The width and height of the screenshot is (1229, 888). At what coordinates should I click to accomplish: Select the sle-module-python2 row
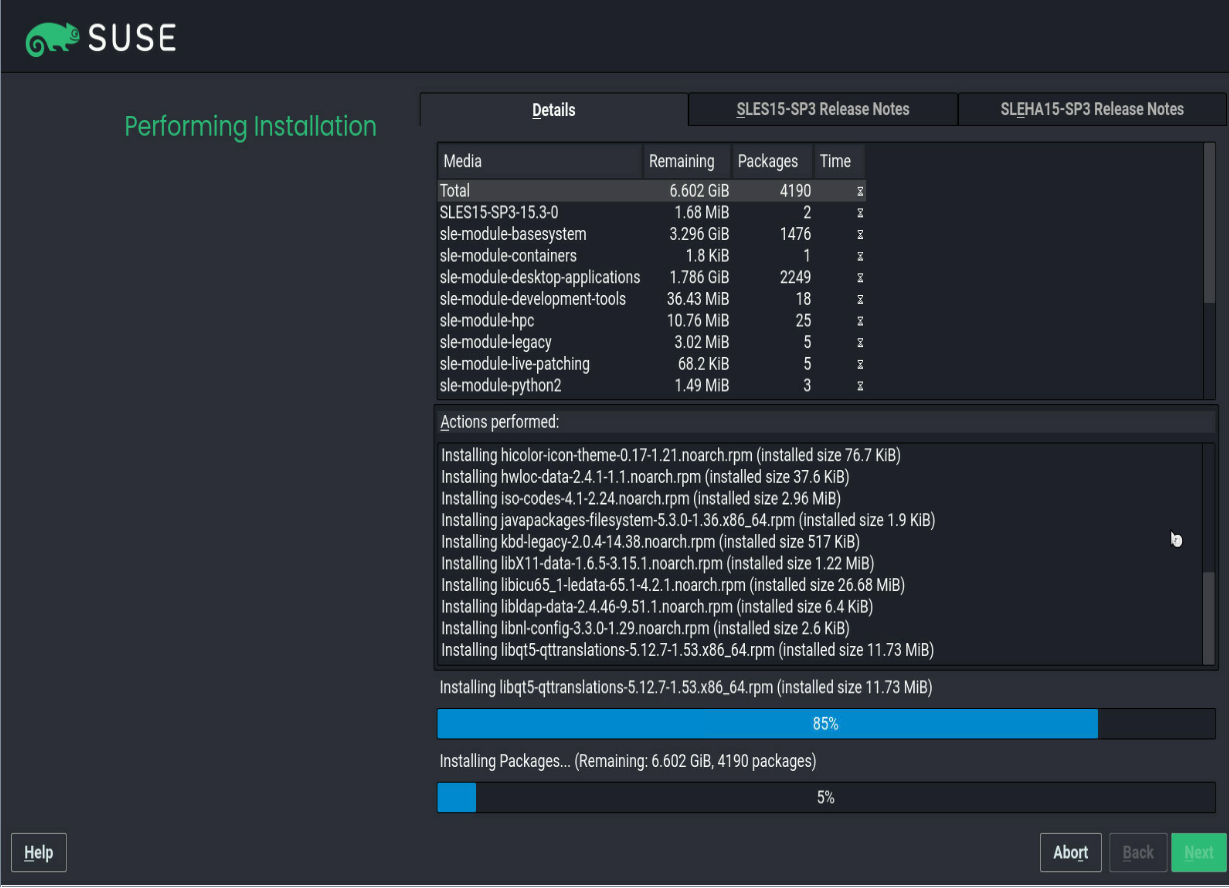coord(652,386)
